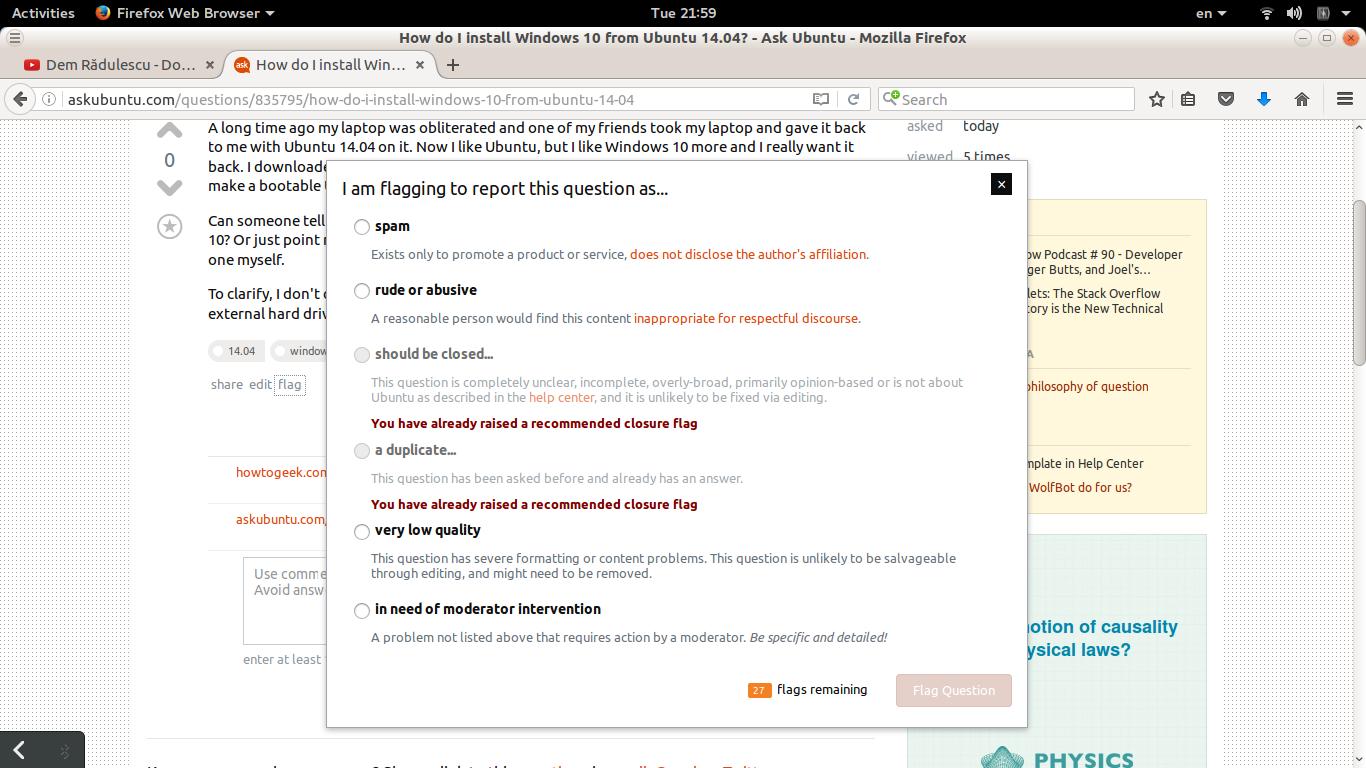Click the 27 flags remaining badge

tap(759, 690)
